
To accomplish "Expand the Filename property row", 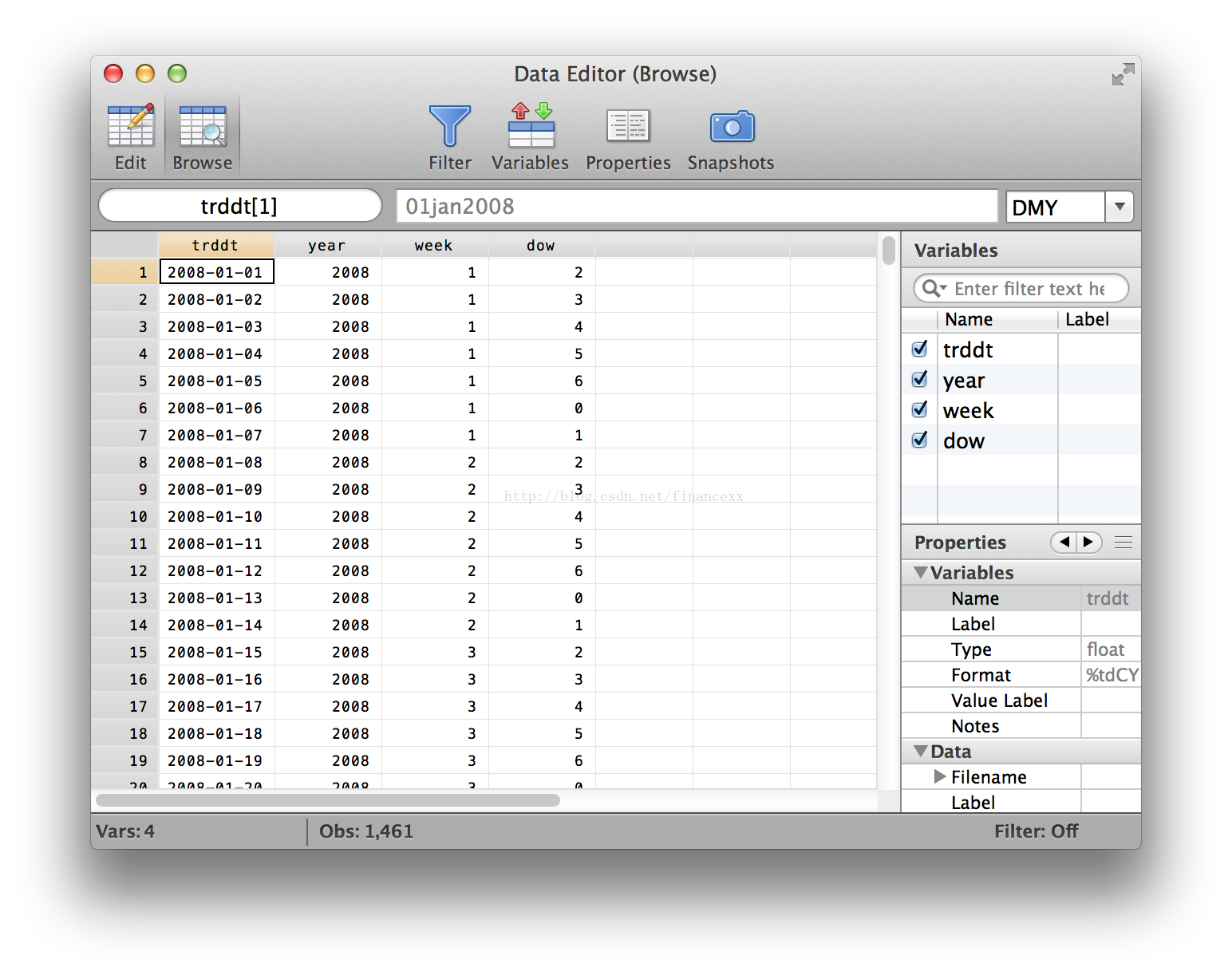I will (940, 776).
